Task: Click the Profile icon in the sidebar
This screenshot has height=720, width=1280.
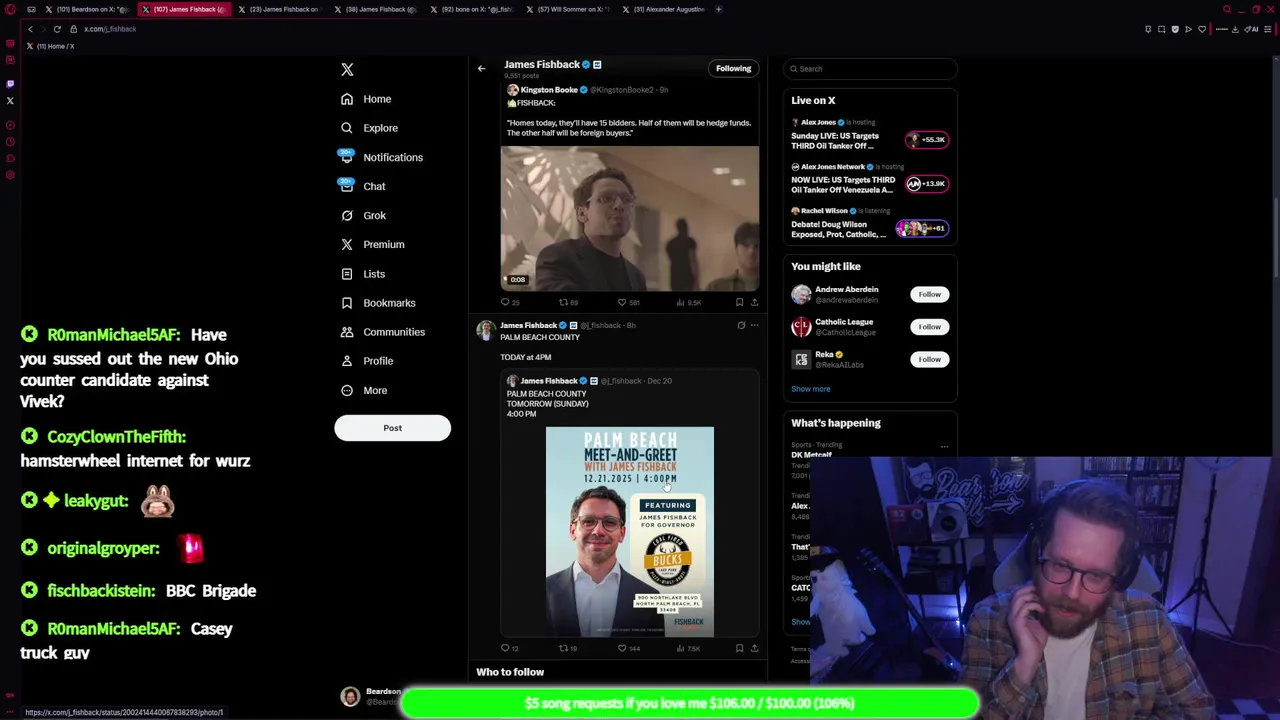Action: (x=347, y=361)
